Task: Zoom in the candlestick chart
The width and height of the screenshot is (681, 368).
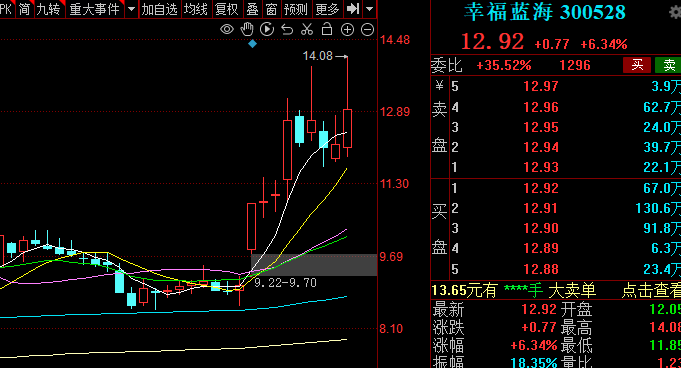Action: 347,30
